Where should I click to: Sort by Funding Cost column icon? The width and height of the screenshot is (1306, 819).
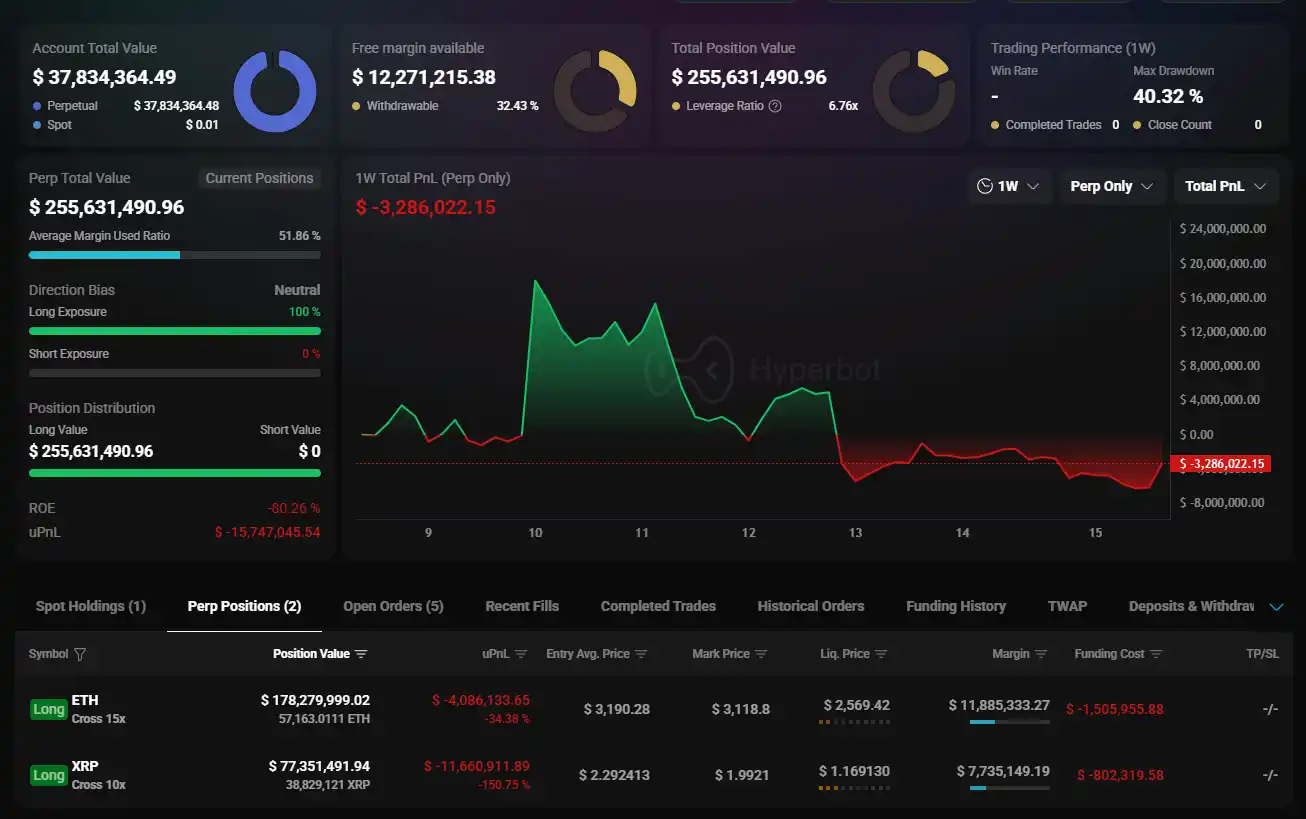pos(1156,654)
